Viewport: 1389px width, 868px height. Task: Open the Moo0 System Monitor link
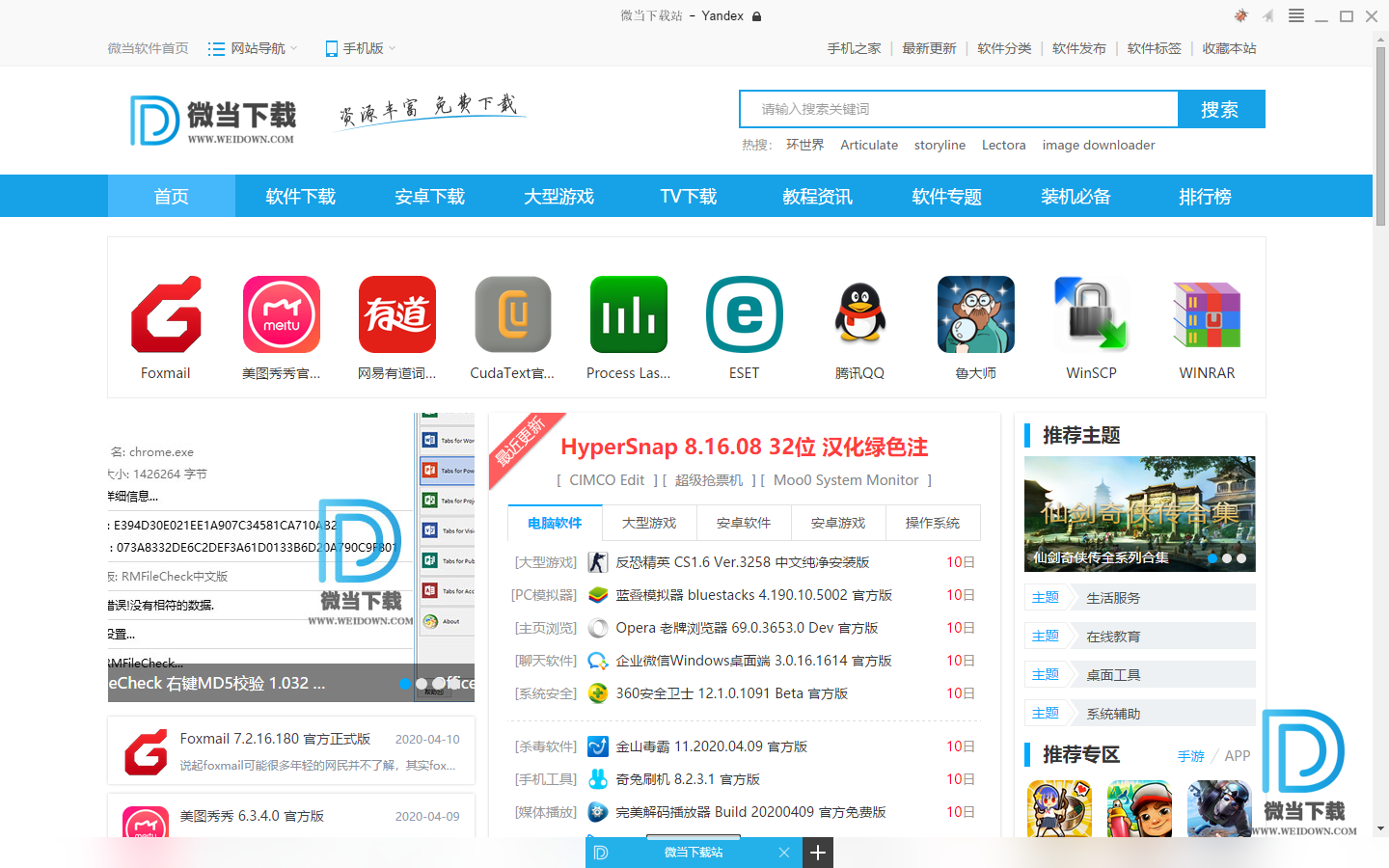[x=846, y=480]
